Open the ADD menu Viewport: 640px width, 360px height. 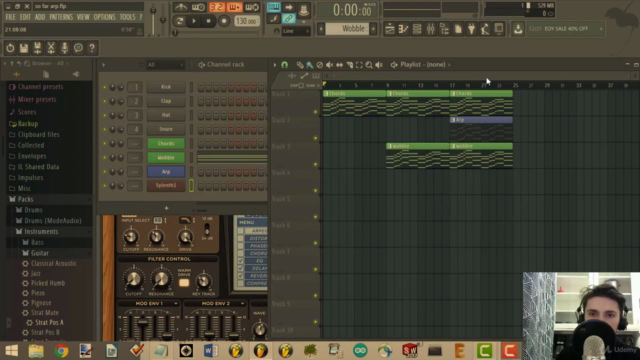tap(40, 17)
